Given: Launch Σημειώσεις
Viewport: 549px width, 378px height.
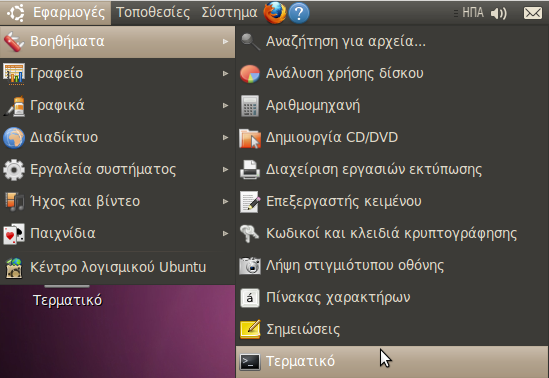Looking at the screenshot, I should click(x=392, y=330).
